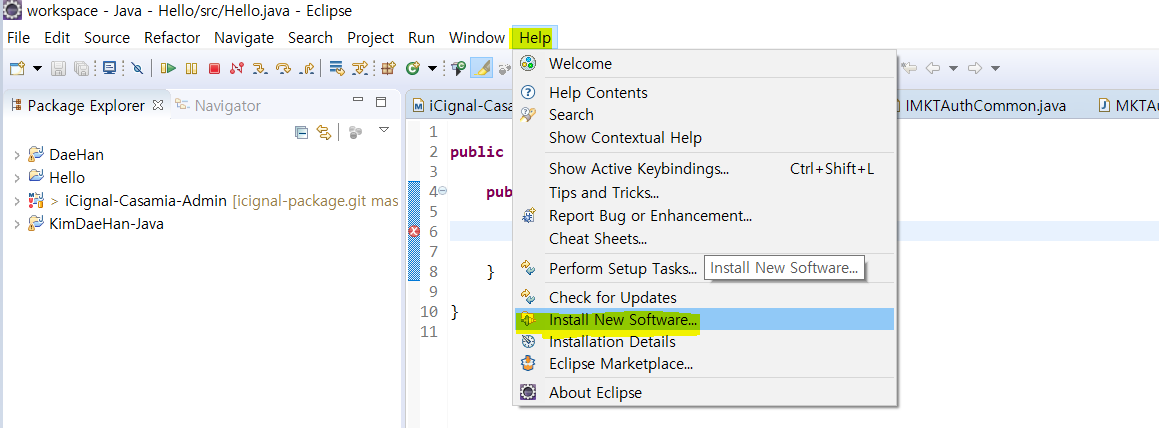Toggle Skip All Breakpoints icon
This screenshot has height=428, width=1159.
(x=137, y=68)
